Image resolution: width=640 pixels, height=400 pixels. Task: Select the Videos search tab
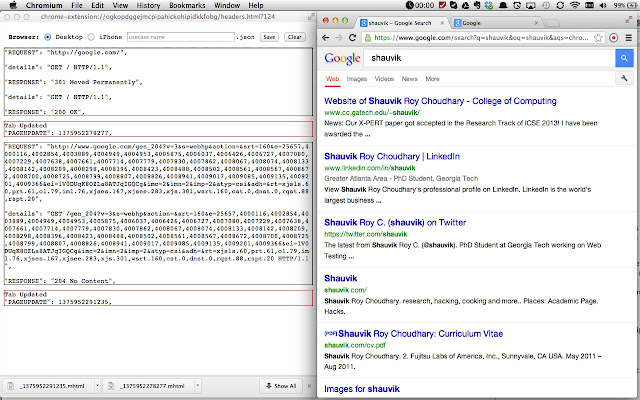[384, 79]
